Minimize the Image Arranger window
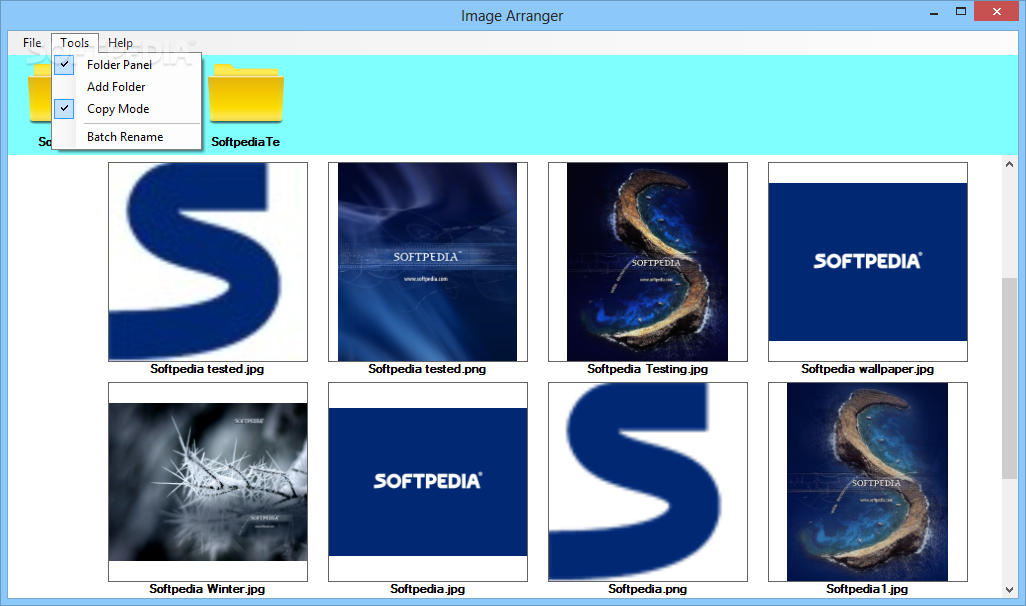Image resolution: width=1026 pixels, height=606 pixels. [934, 12]
